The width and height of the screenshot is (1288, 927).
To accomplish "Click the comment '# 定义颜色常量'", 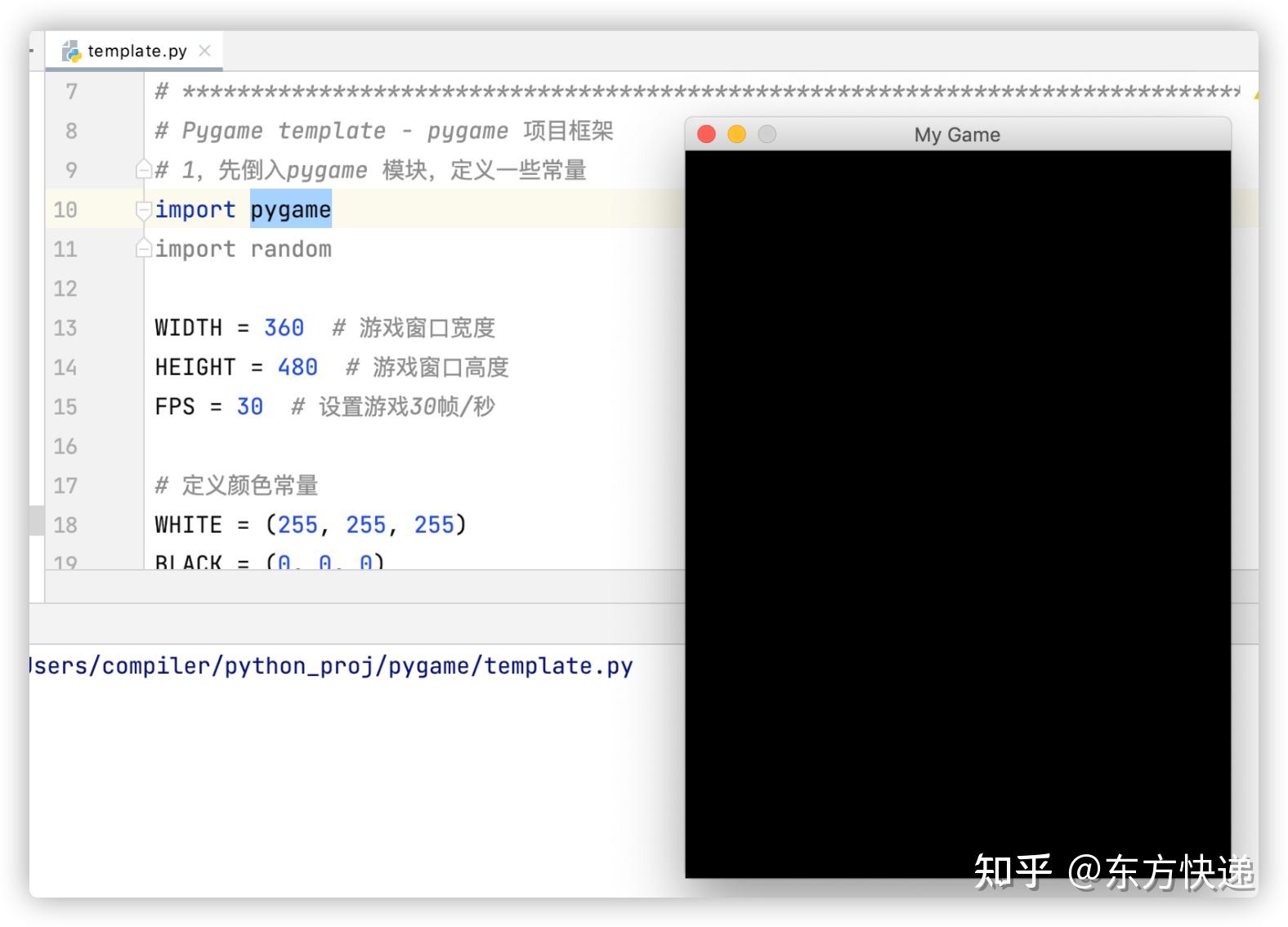I will tap(237, 486).
